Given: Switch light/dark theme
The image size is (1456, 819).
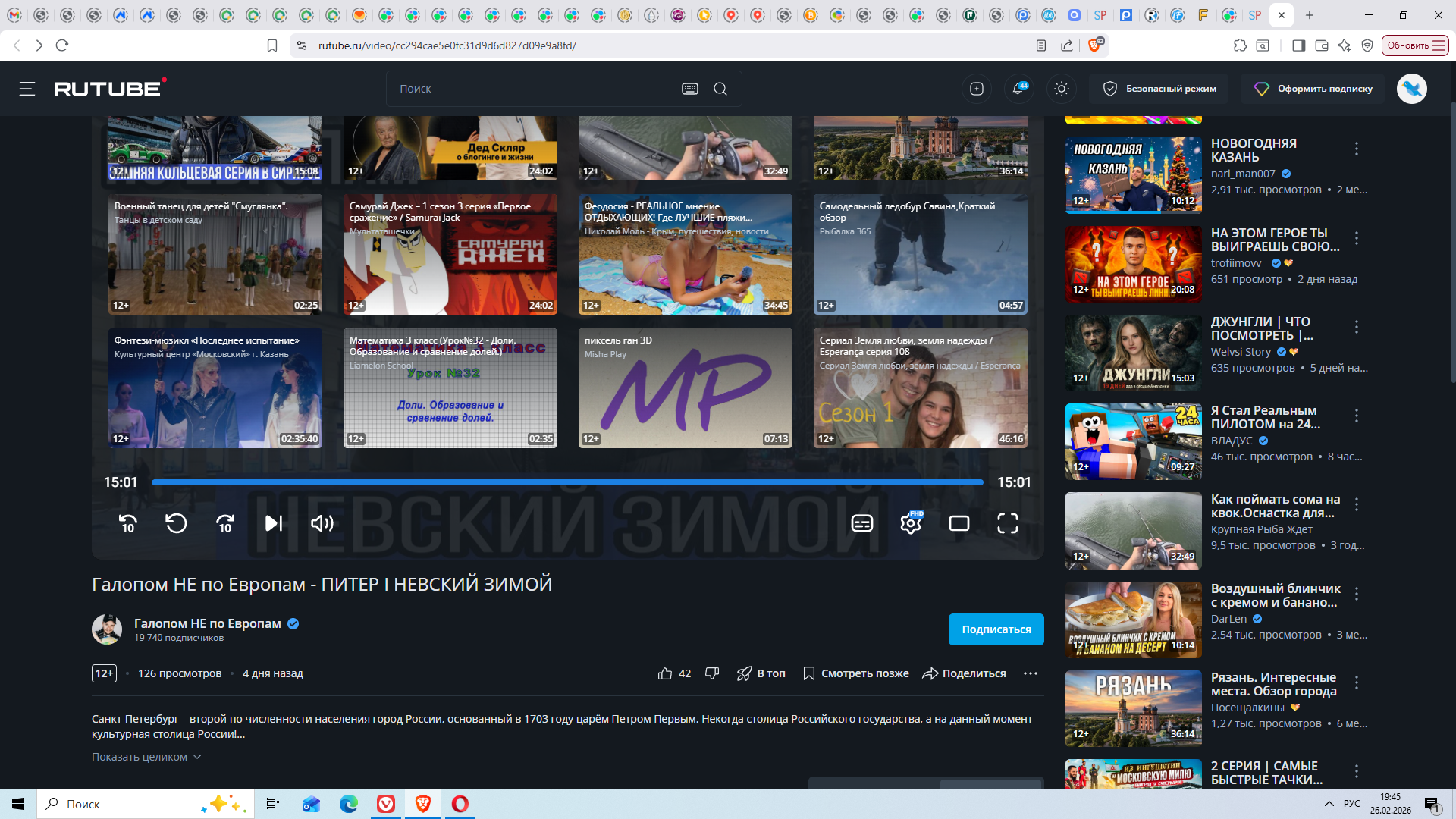Looking at the screenshot, I should (x=1062, y=89).
